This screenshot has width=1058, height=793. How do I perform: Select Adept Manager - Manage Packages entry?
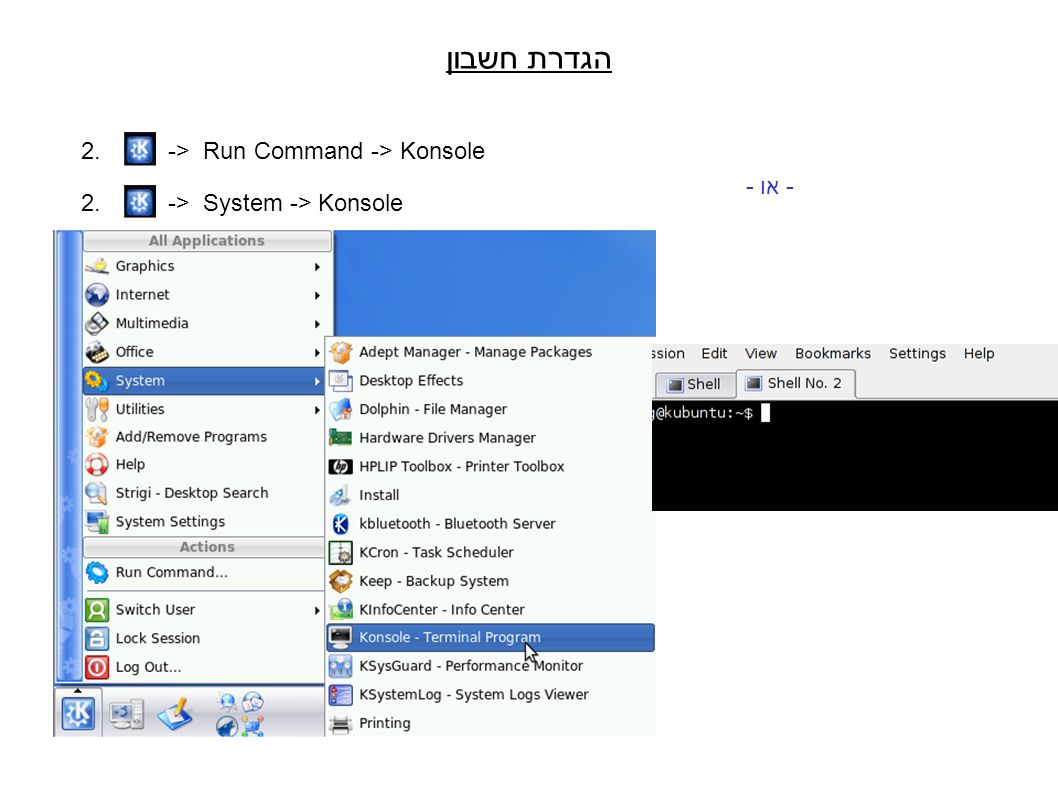(491, 352)
